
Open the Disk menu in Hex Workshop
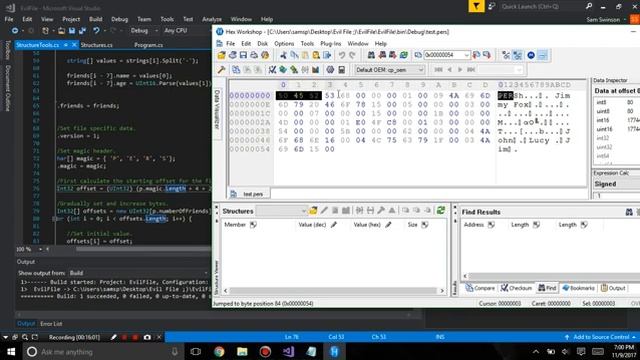pos(262,44)
